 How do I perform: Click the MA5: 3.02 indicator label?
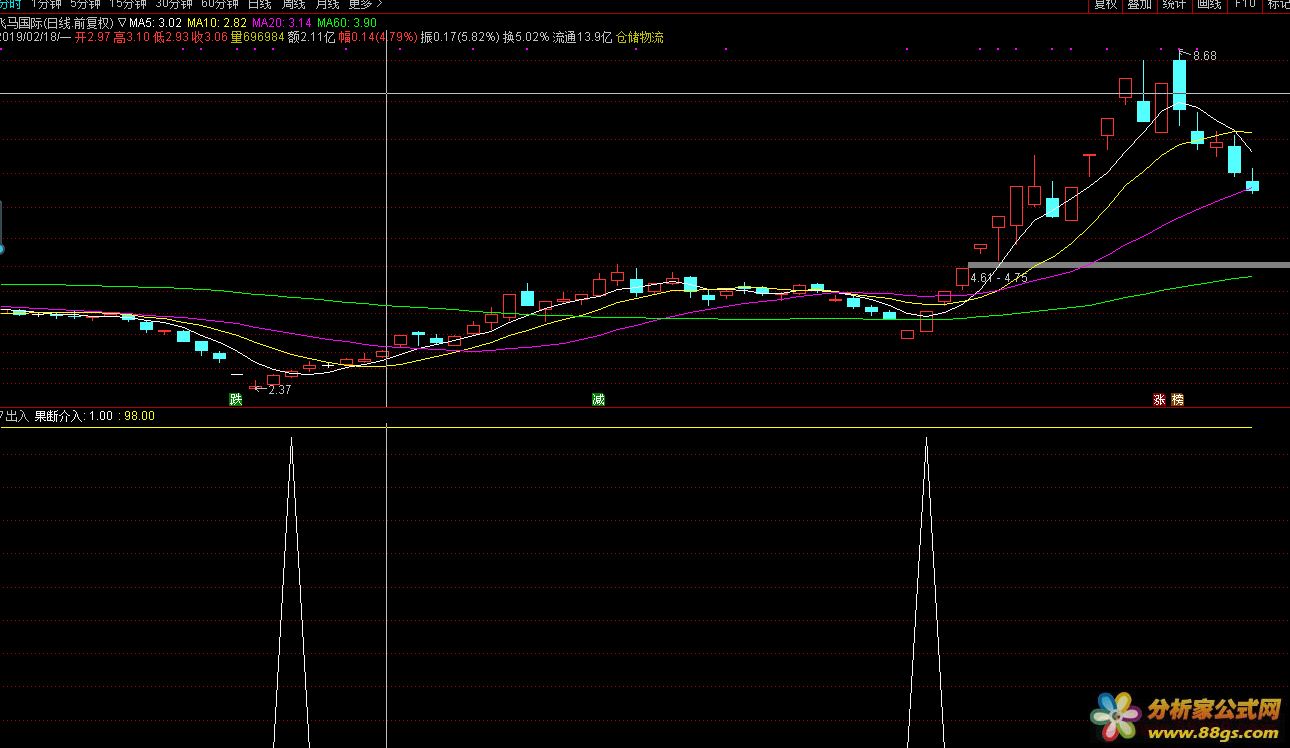(x=155, y=22)
